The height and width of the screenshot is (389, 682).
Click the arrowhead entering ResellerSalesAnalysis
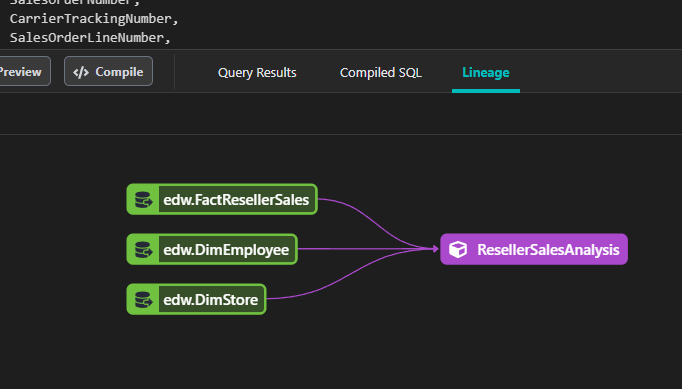click(435, 249)
